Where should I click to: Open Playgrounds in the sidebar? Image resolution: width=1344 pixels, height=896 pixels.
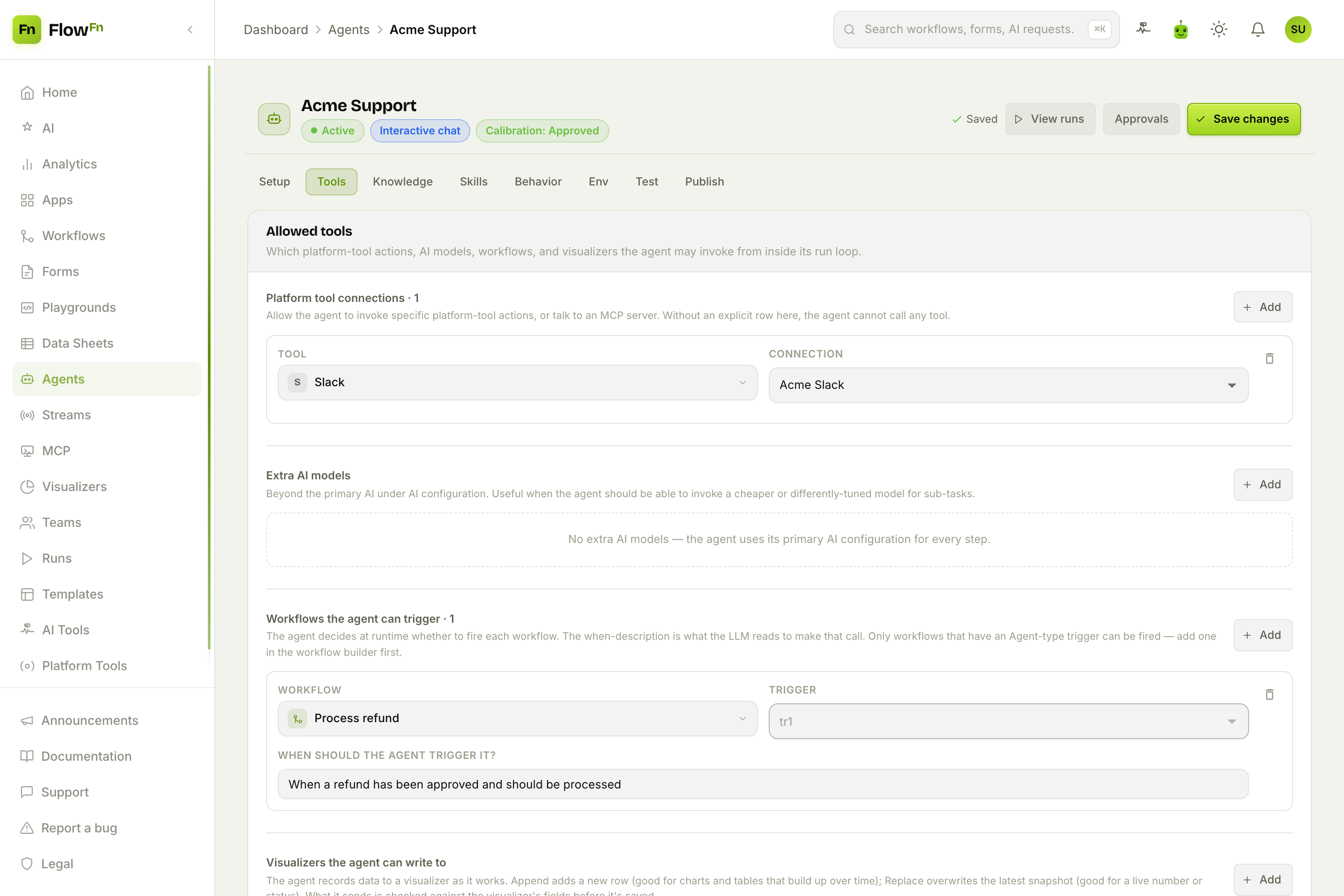[x=107, y=307]
